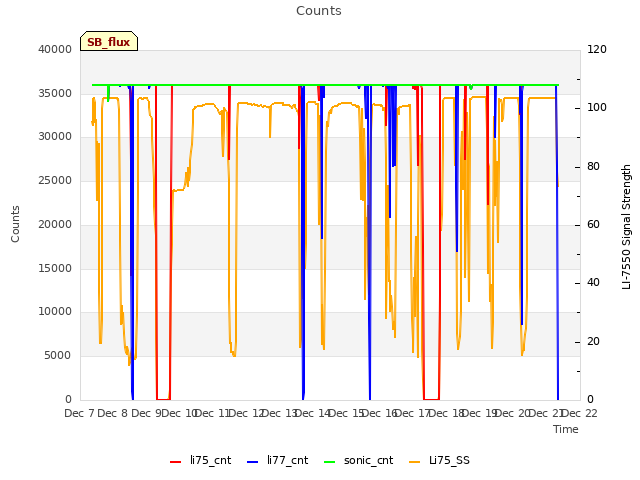640x480 pixels.
Task: Click the 120 right axis tick label
Action: (597, 49)
